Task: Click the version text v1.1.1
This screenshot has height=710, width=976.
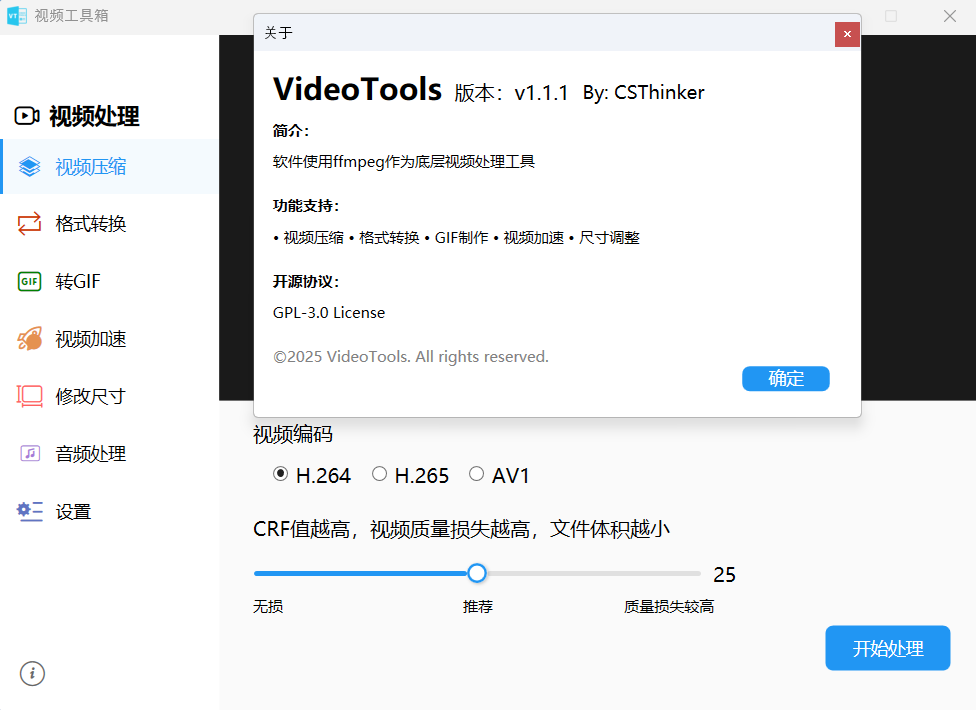Action: click(x=542, y=93)
